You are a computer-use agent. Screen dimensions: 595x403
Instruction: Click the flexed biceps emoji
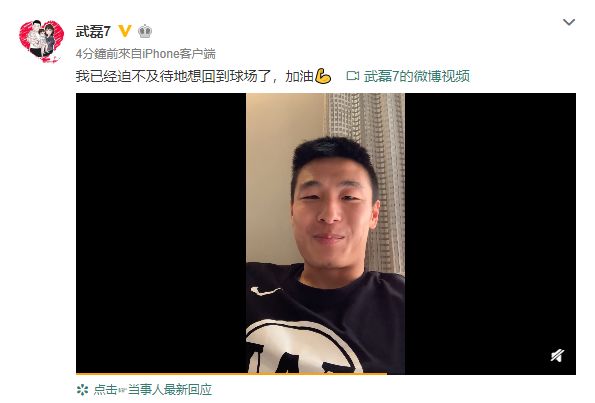pos(323,76)
